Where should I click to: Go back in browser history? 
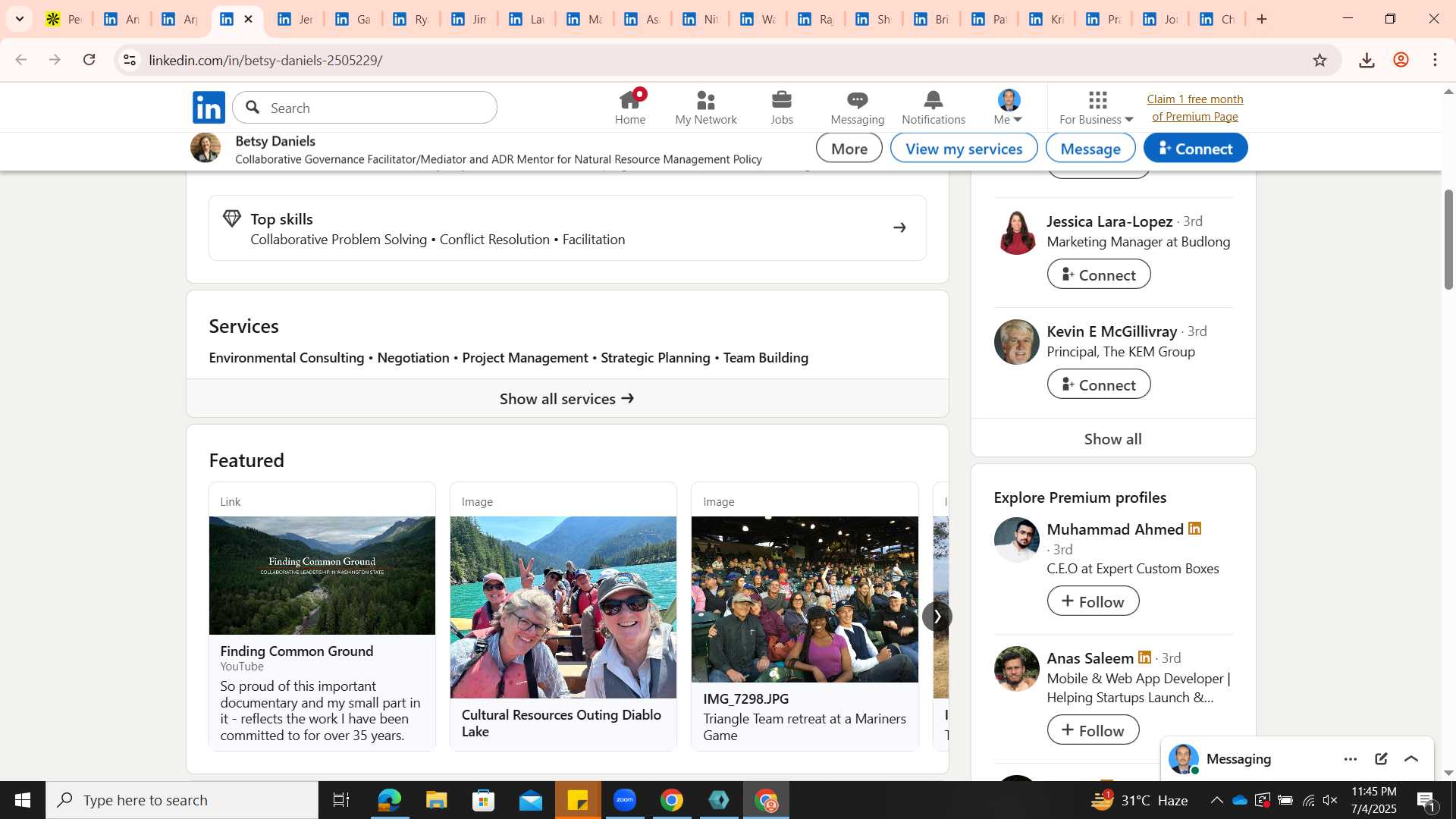pyautogui.click(x=21, y=60)
